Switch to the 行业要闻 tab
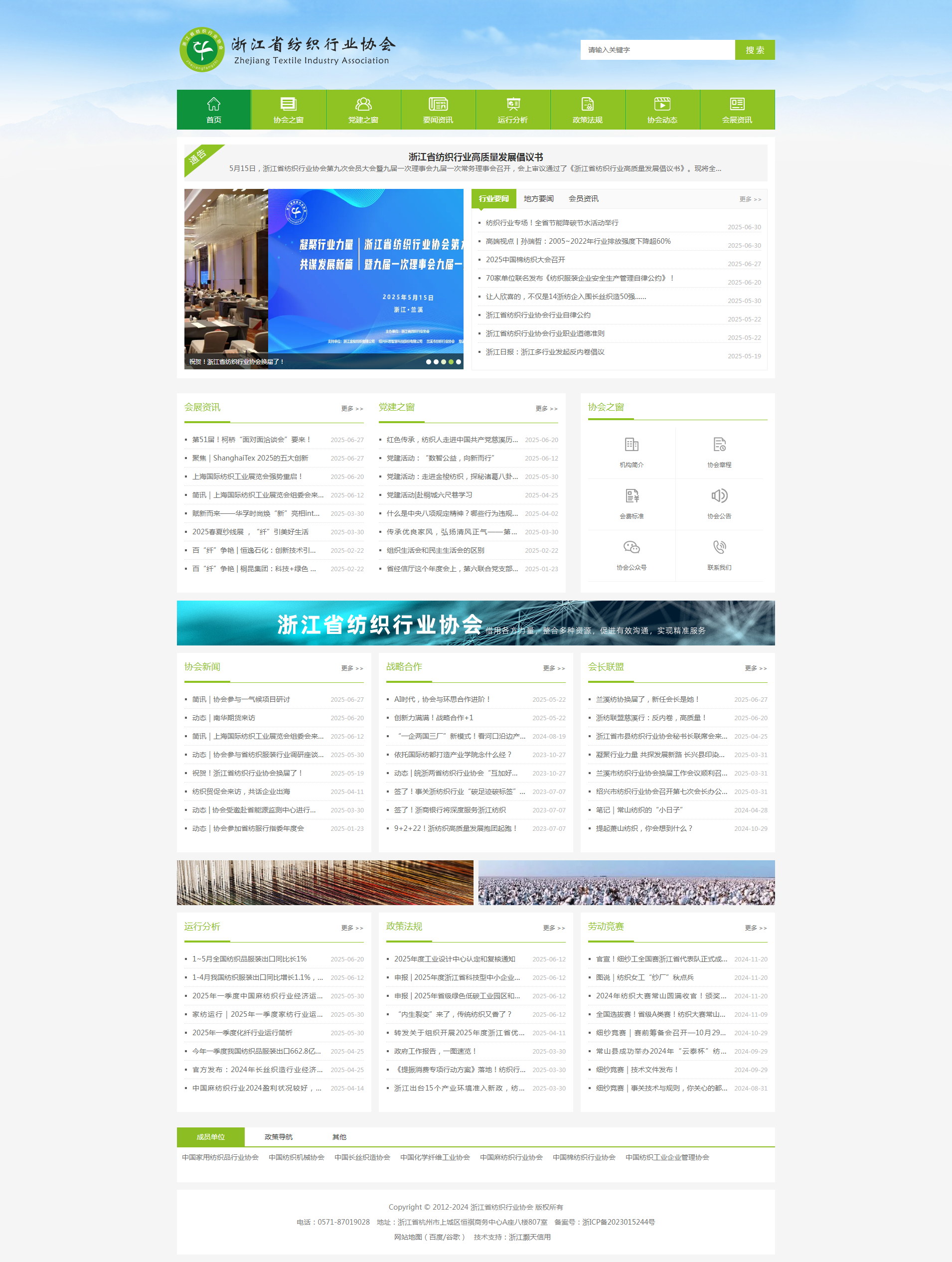The width and height of the screenshot is (952, 1262). point(493,198)
